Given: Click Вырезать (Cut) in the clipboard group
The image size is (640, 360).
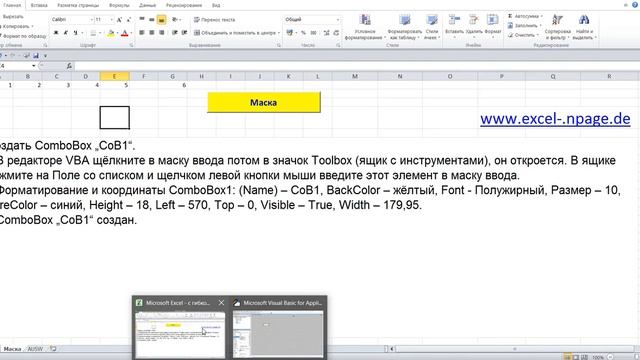Looking at the screenshot, I should point(12,17).
